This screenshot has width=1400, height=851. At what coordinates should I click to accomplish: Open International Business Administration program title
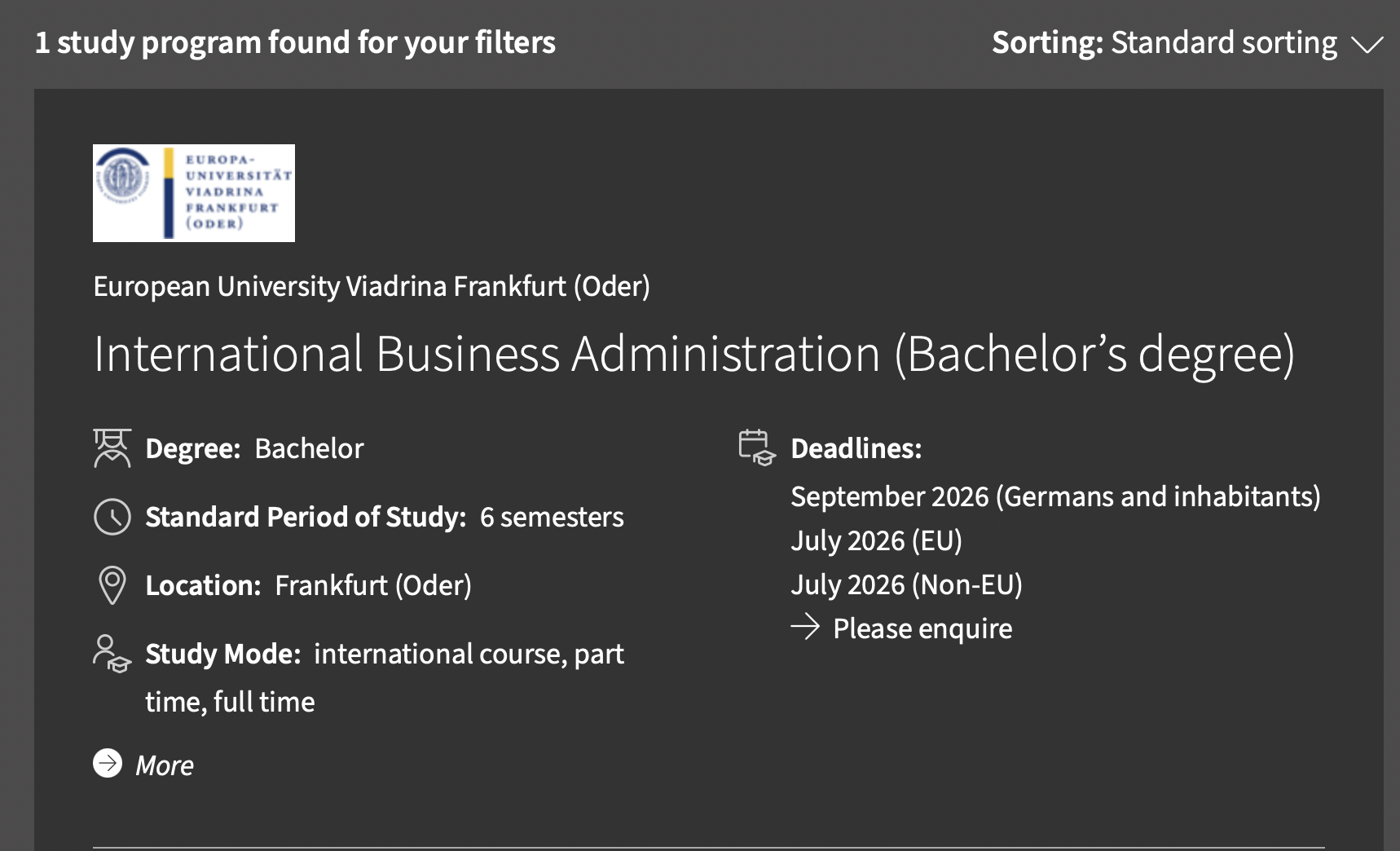point(693,354)
